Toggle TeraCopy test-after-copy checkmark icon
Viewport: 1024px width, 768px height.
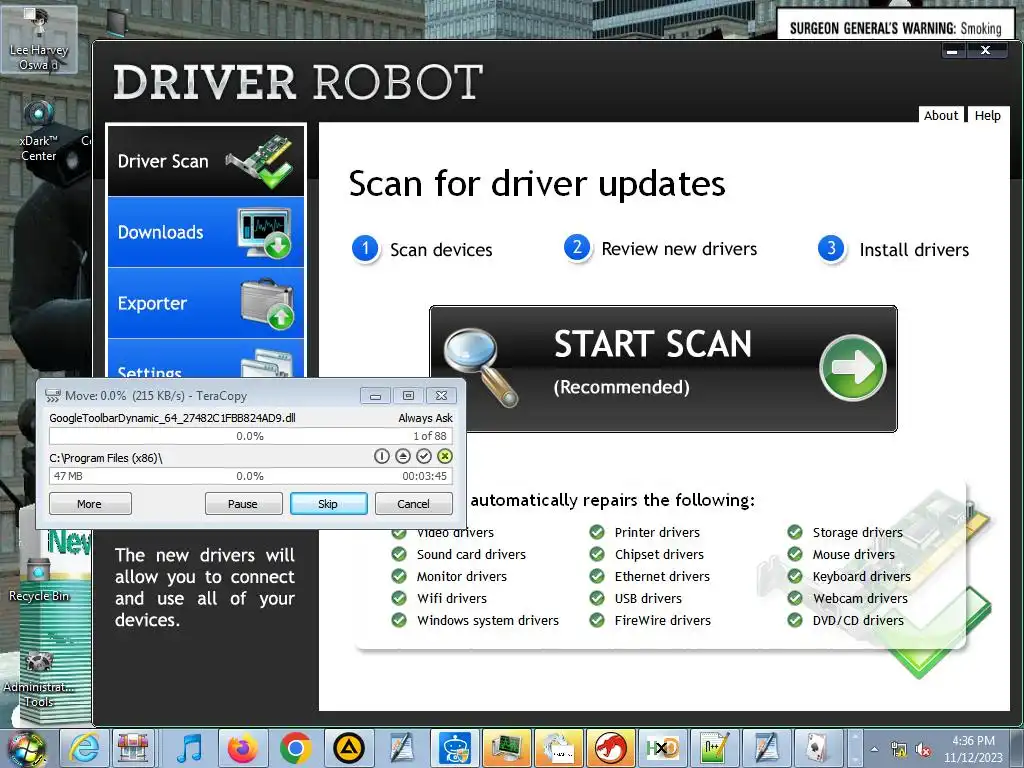point(424,456)
